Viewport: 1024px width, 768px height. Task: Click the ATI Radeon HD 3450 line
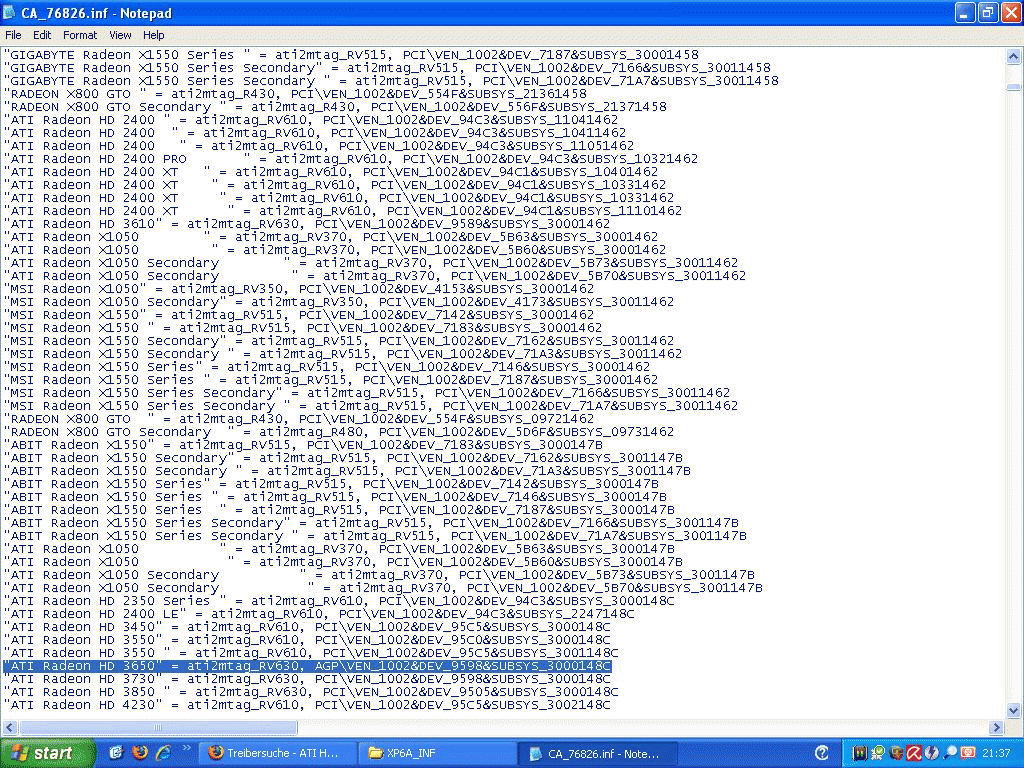[308, 627]
